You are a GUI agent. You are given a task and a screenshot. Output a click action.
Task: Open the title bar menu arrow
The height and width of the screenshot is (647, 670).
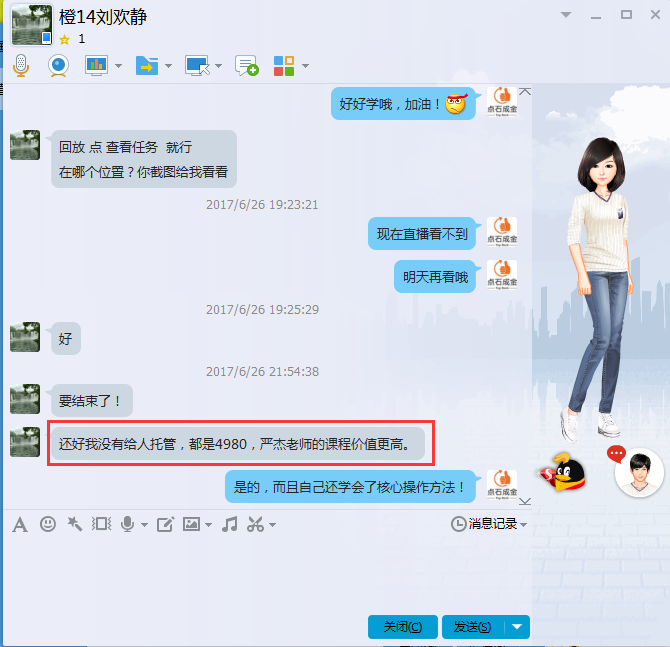coord(566,15)
